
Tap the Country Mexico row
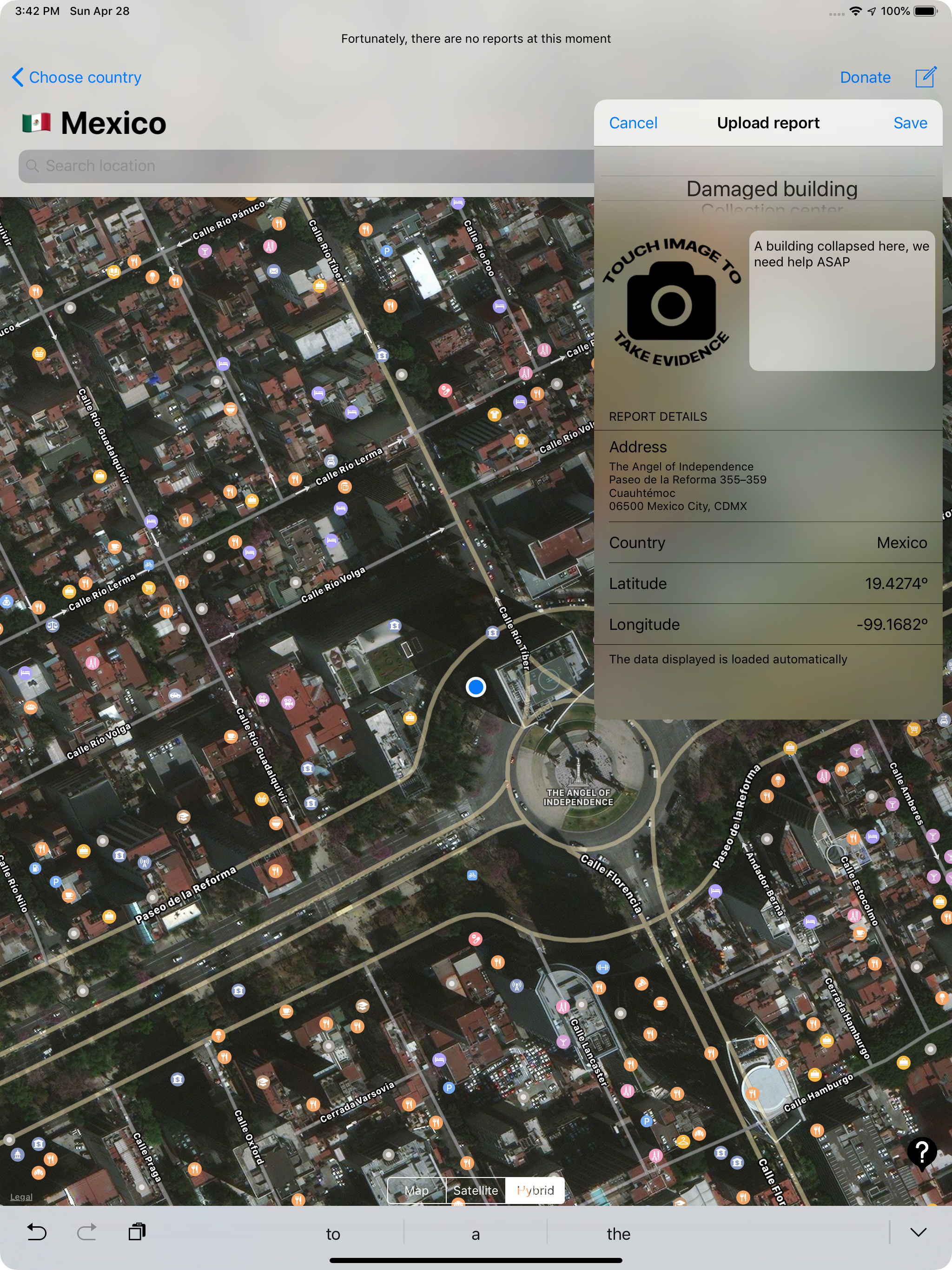coord(768,542)
